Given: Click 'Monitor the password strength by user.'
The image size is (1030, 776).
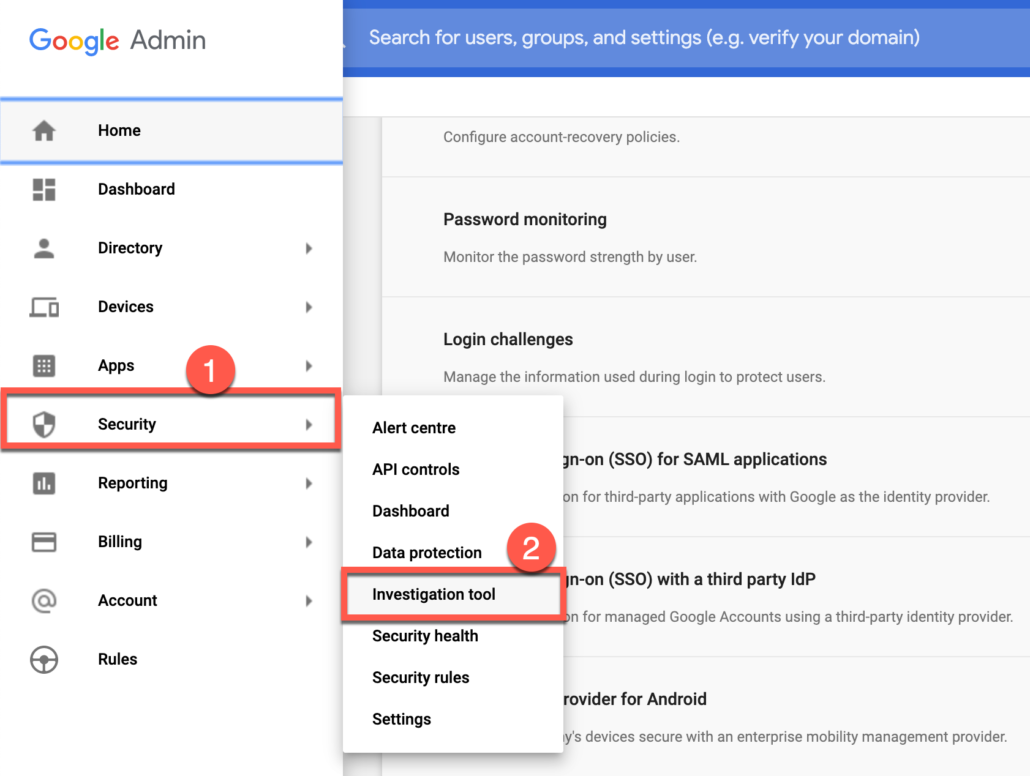Looking at the screenshot, I should (570, 257).
